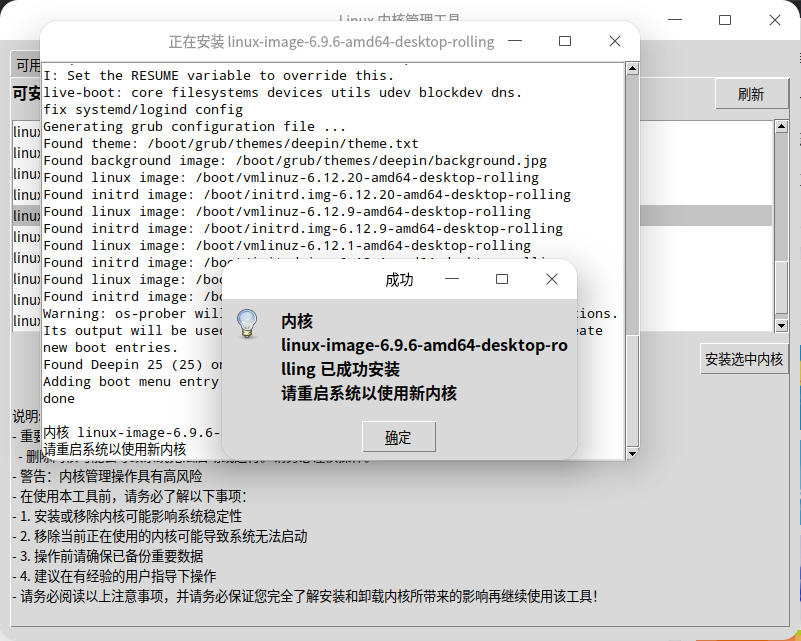Minimize the Linux 内核管理工具 main window
This screenshot has height=641, width=801.
(675, 20)
